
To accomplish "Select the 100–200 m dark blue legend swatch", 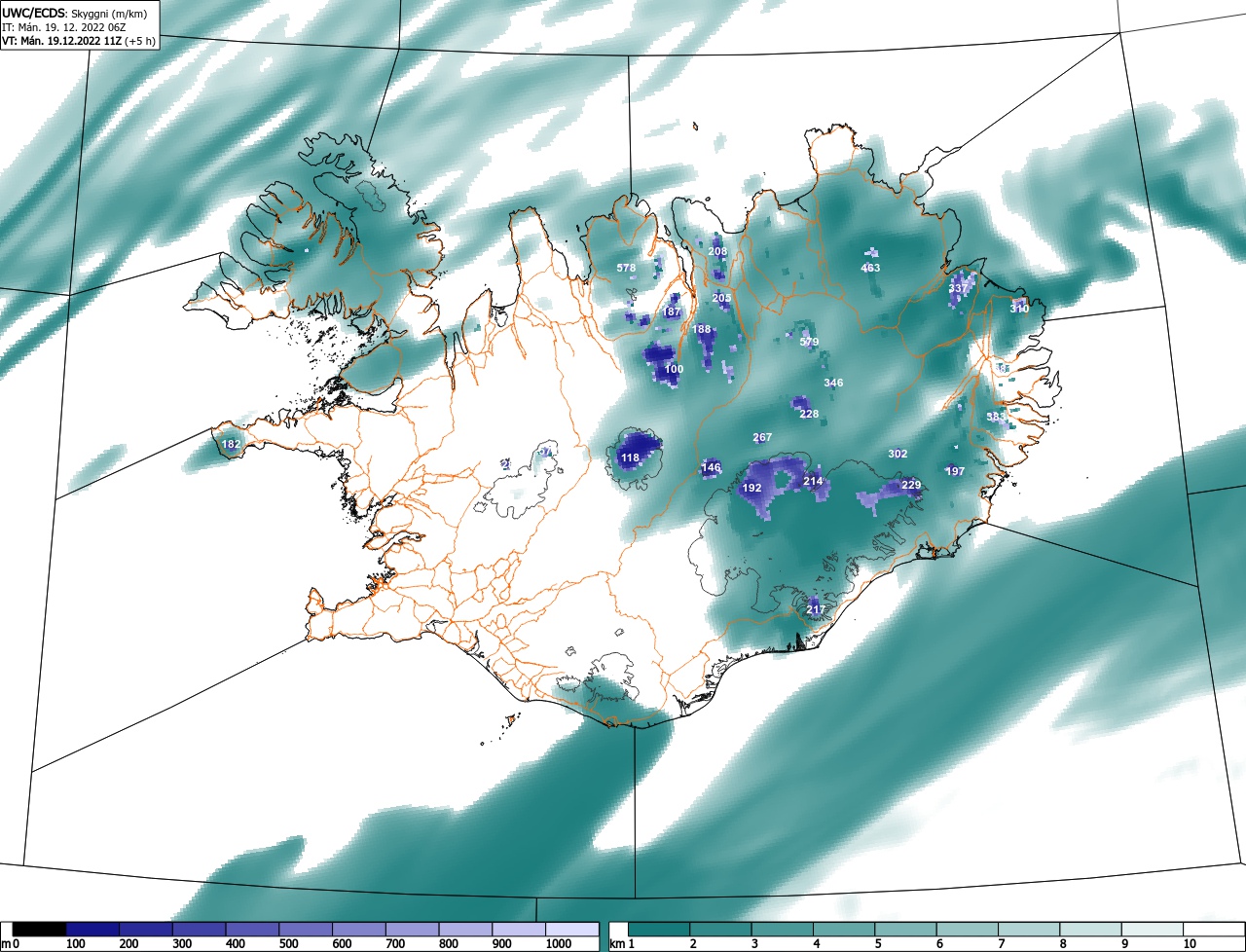I will pyautogui.click(x=92, y=929).
